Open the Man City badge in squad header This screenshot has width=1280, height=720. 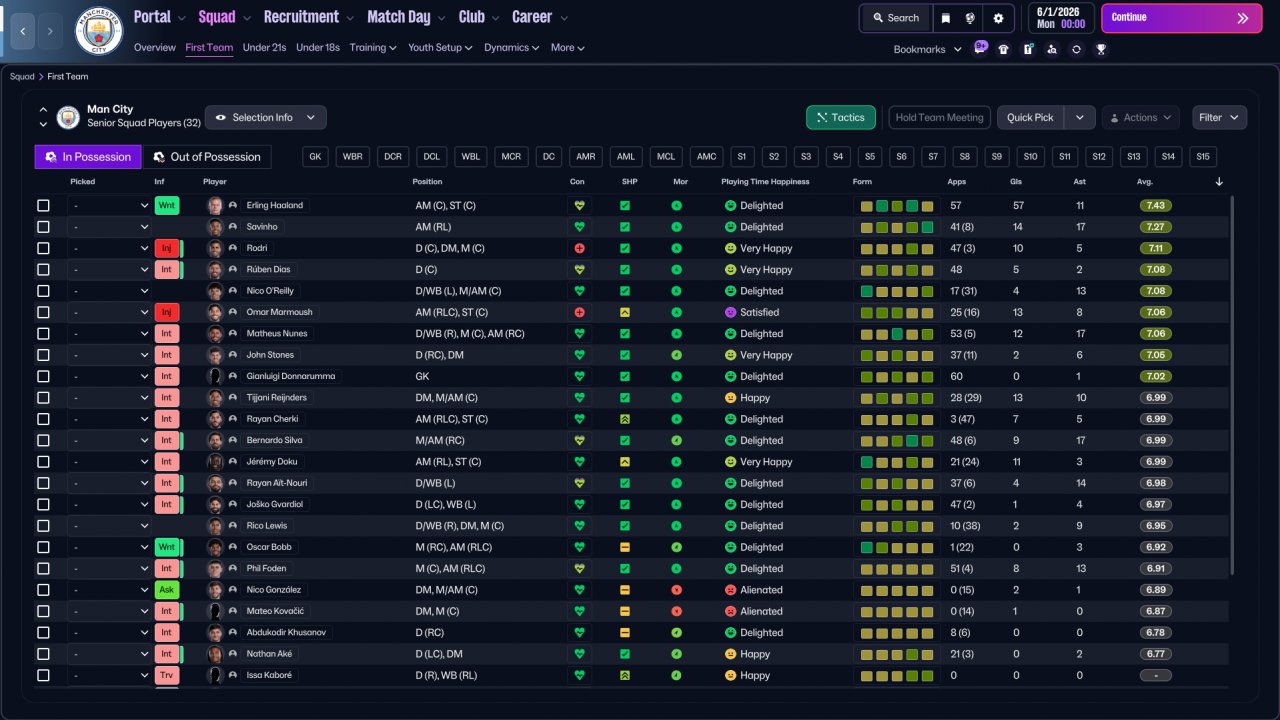coord(68,117)
